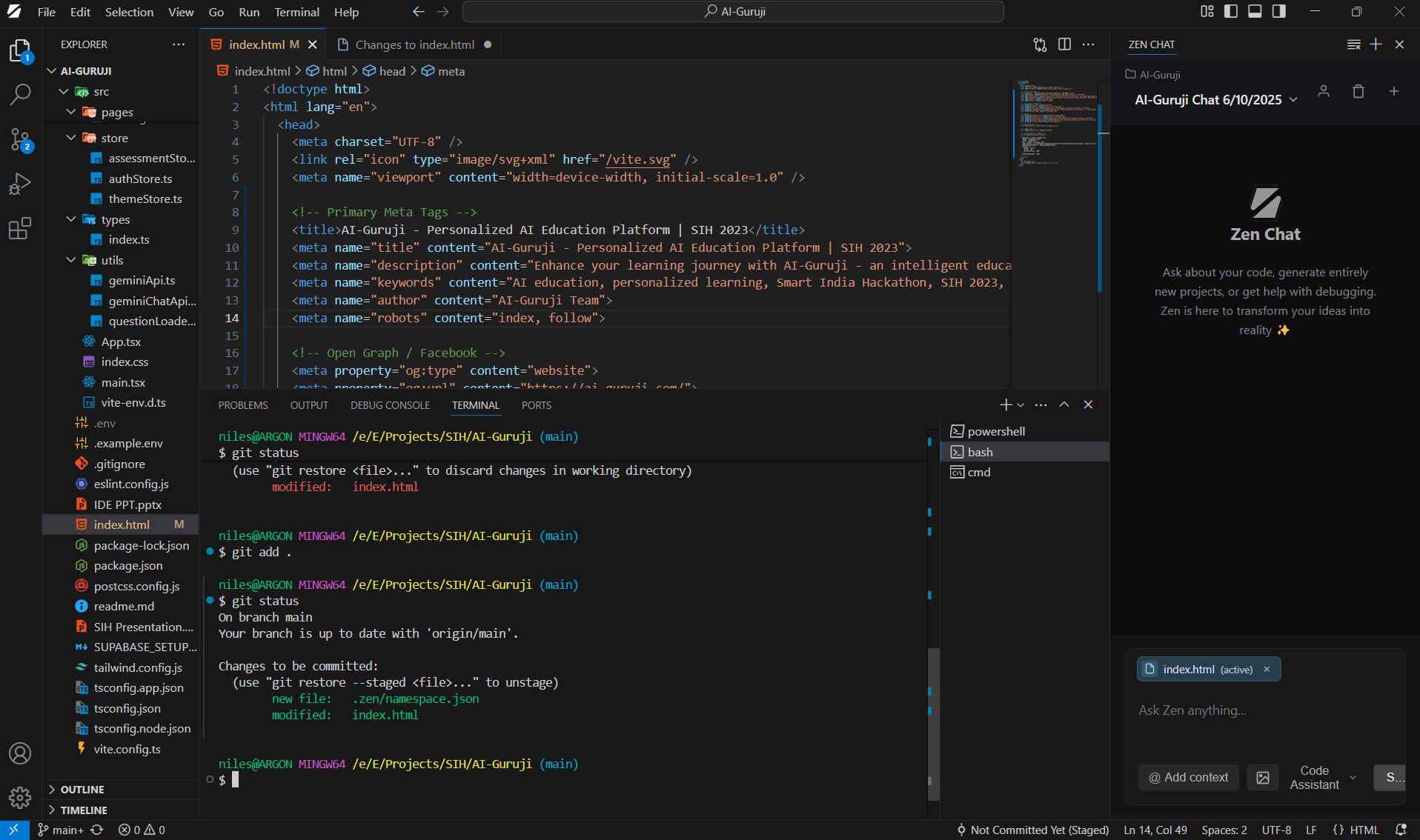The width and height of the screenshot is (1420, 840).
Task: Open the Extensions view icon
Action: pos(20,228)
